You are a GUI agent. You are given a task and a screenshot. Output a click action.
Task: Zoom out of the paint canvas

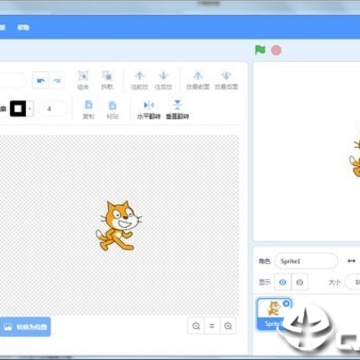196,326
